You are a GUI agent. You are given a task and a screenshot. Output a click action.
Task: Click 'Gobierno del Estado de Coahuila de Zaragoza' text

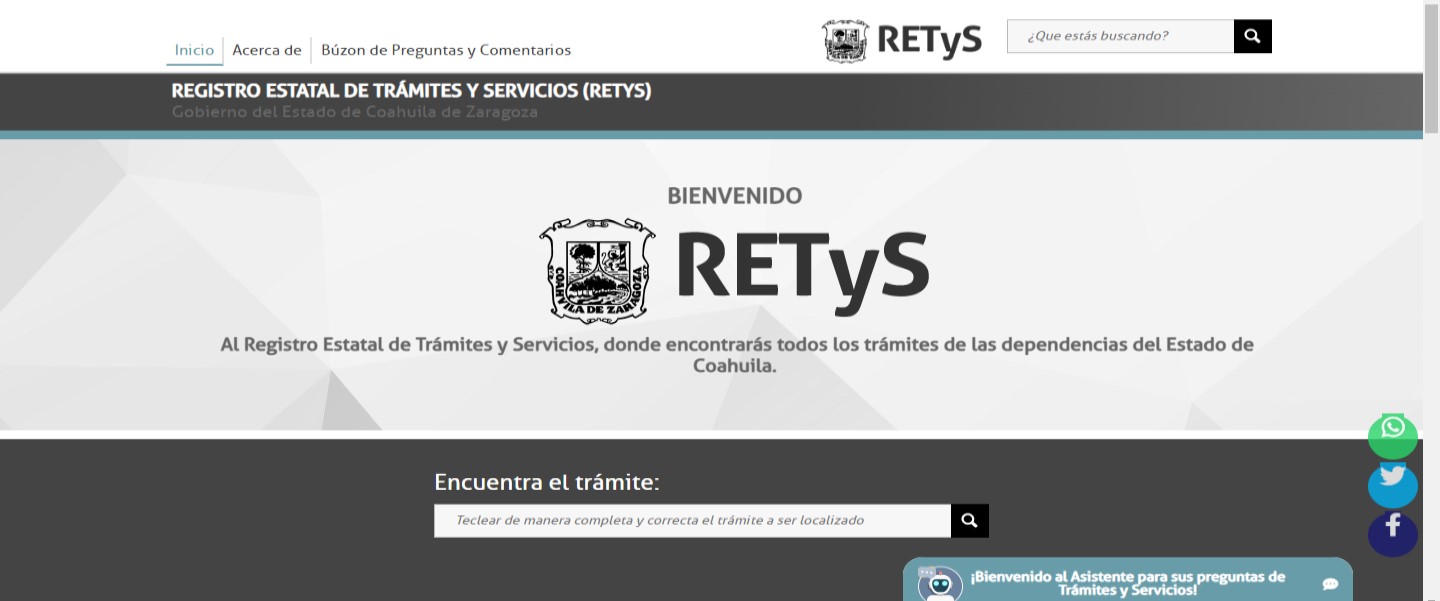tap(355, 112)
